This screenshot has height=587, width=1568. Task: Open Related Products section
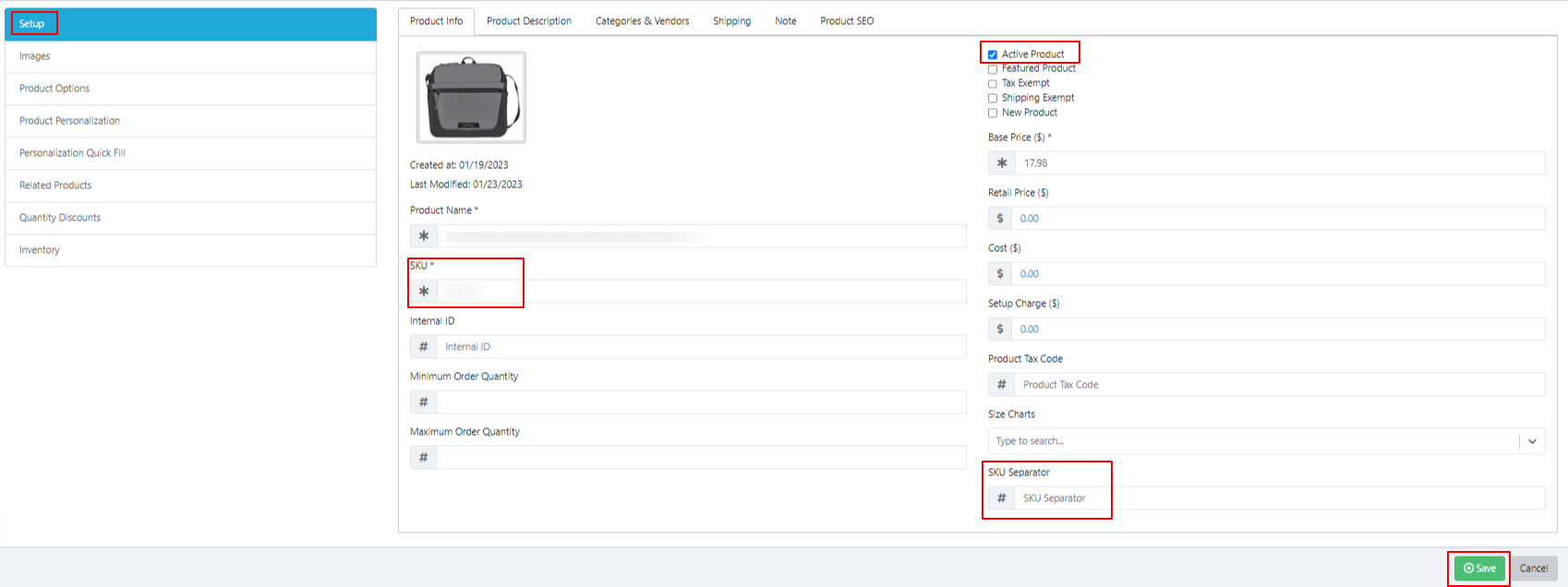[x=191, y=186]
